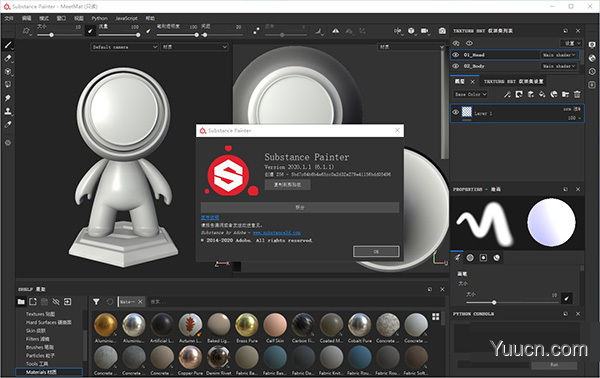Screen dimensions: 600x378
Task: Open the first menu in the menu bar
Action: tap(9, 18)
